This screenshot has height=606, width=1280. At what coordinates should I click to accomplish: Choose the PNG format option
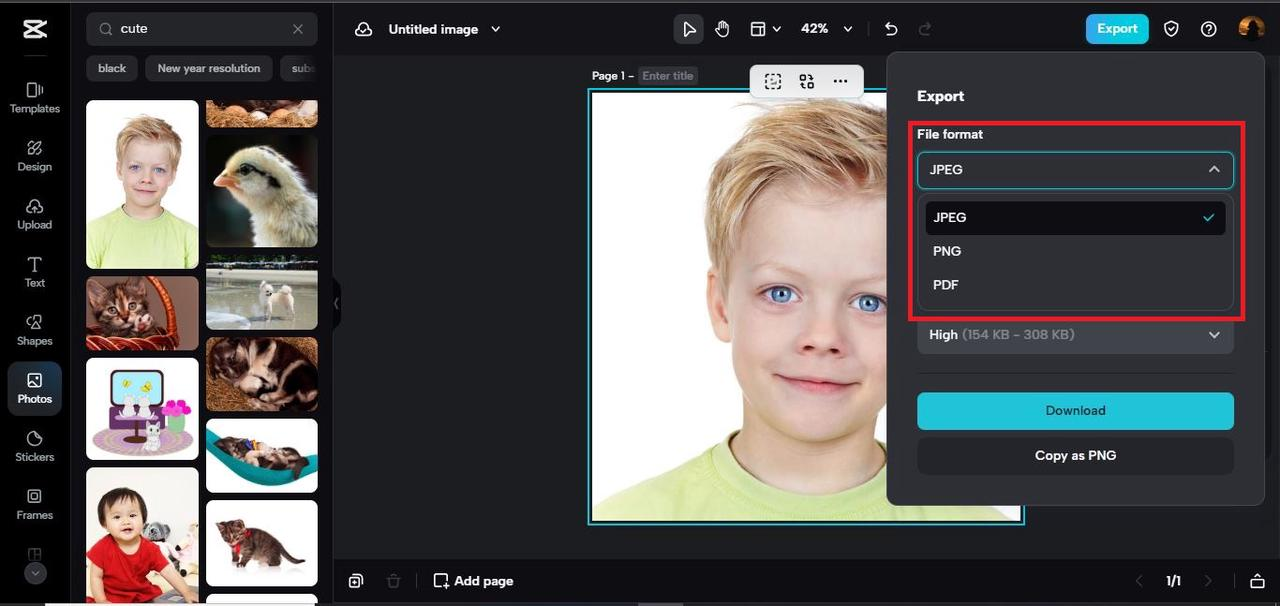coord(1075,251)
